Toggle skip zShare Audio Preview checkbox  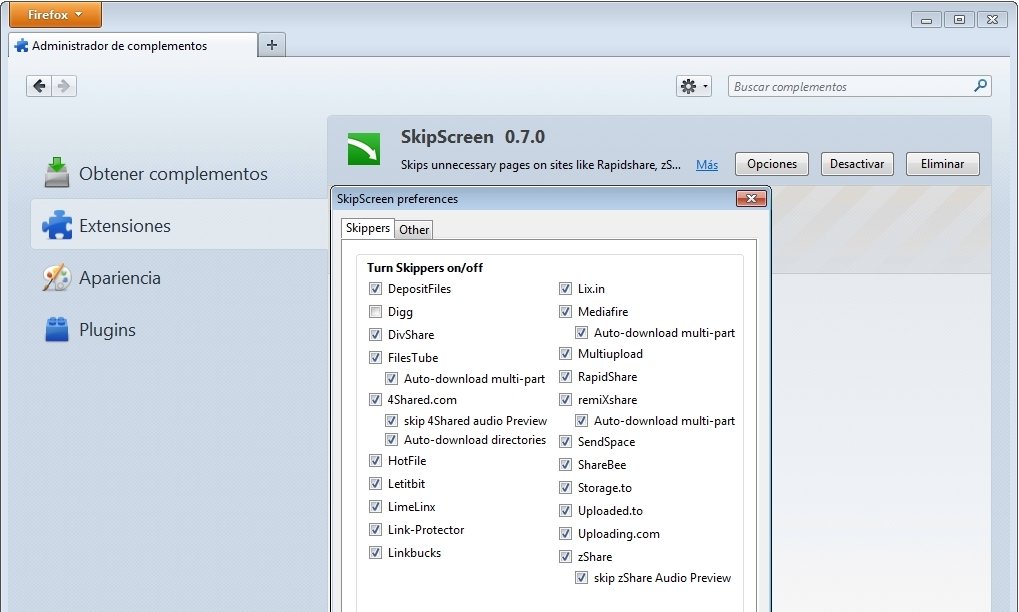pos(581,578)
